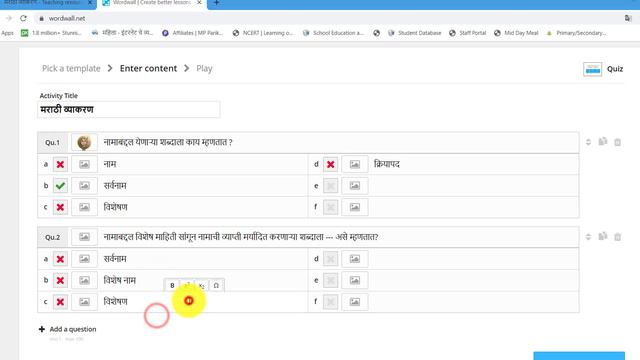
Task: Open the School Education bookmark
Action: click(333, 33)
